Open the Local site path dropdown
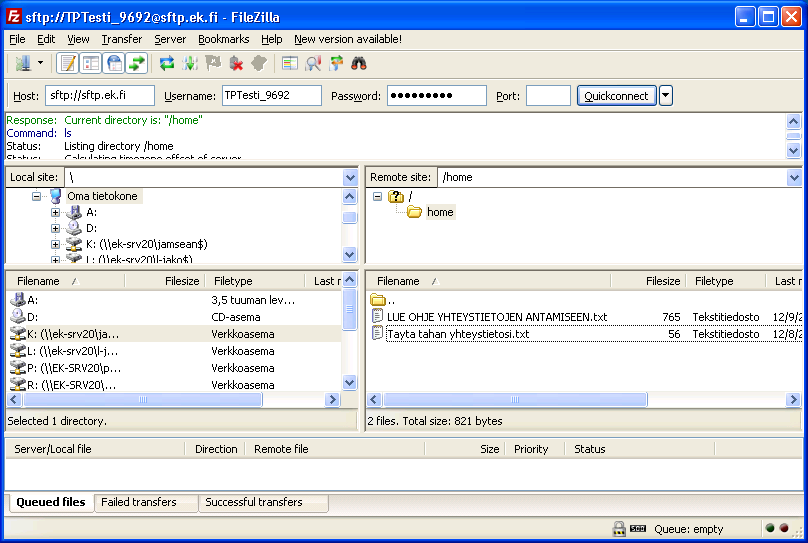 click(350, 178)
